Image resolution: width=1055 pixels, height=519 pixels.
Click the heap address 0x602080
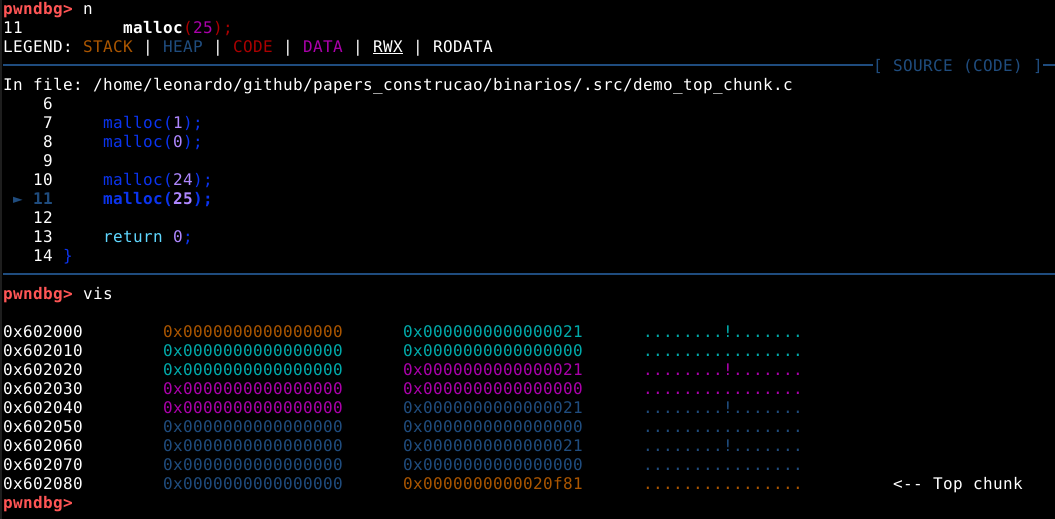(x=43, y=484)
